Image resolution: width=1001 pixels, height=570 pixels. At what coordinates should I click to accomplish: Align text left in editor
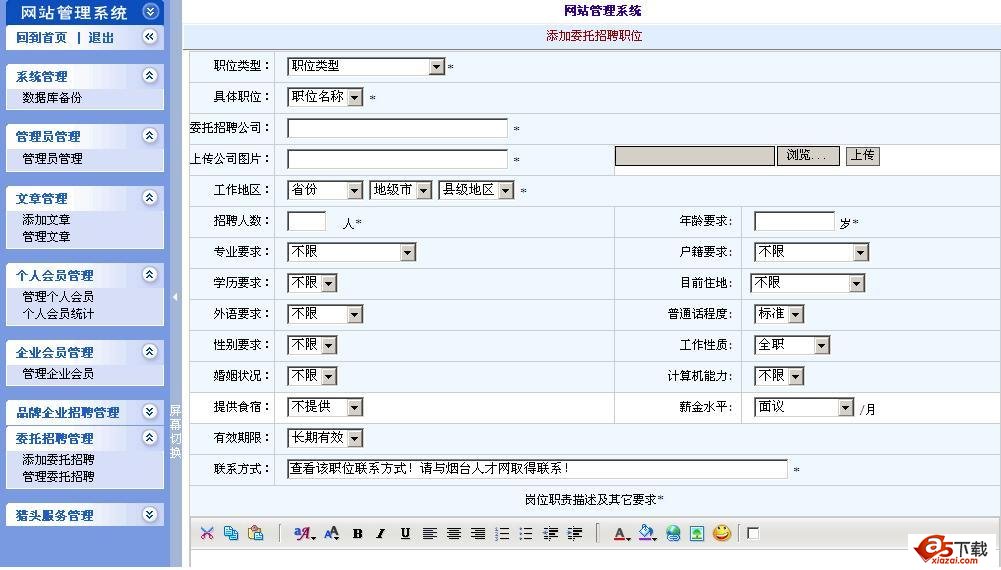(x=430, y=534)
